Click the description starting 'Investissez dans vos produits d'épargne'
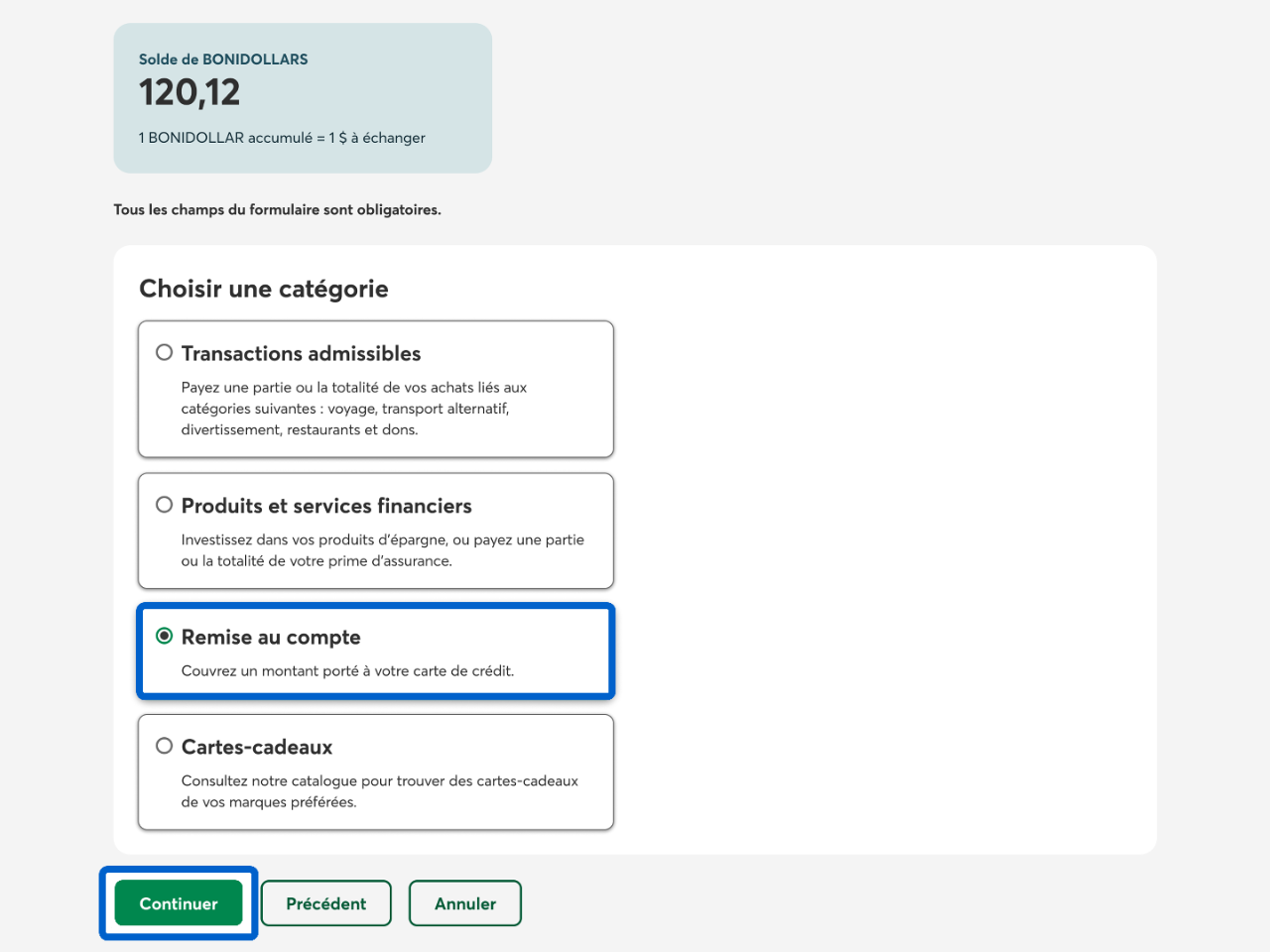This screenshot has width=1270, height=952. tap(383, 550)
